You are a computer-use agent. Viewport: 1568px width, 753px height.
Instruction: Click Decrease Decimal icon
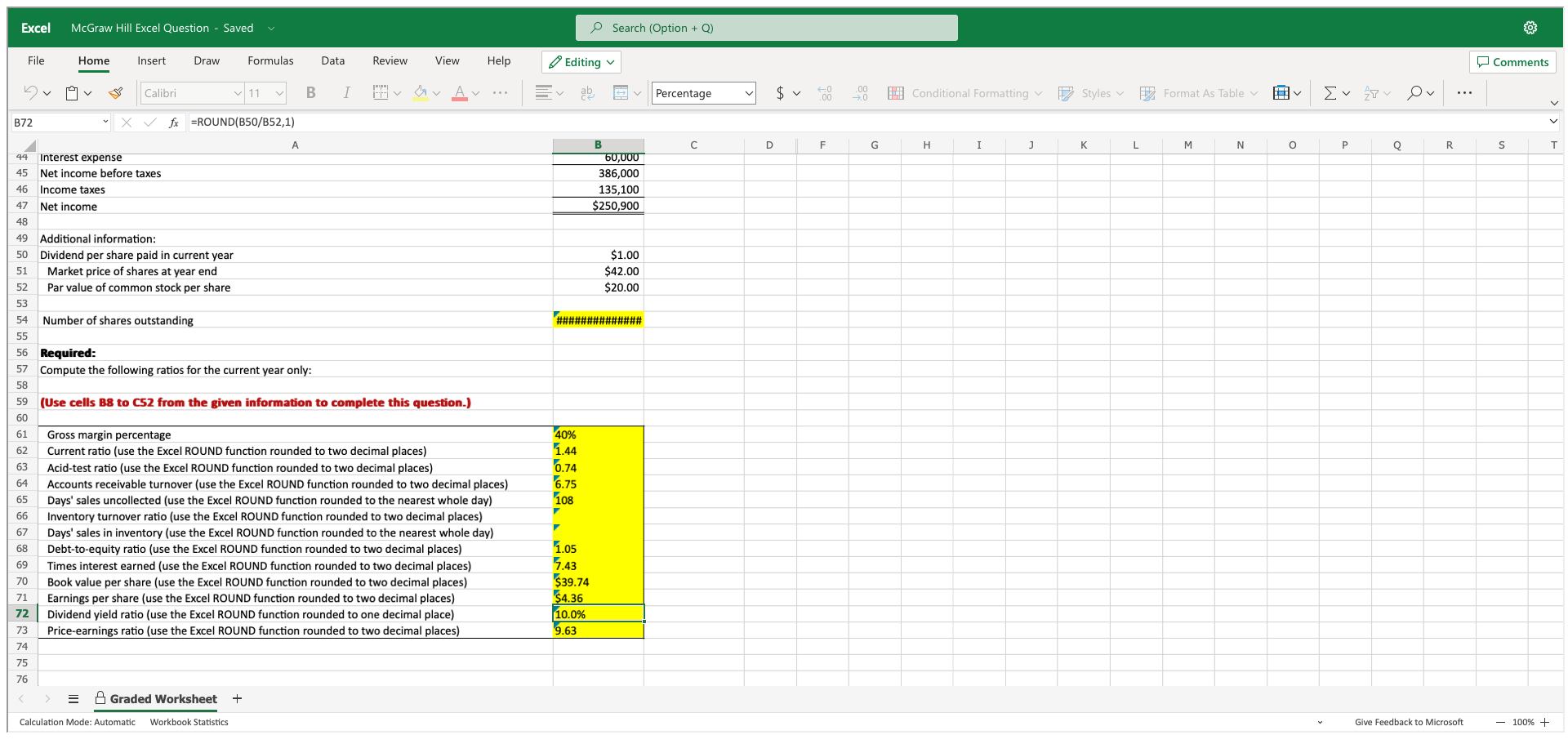tap(861, 93)
